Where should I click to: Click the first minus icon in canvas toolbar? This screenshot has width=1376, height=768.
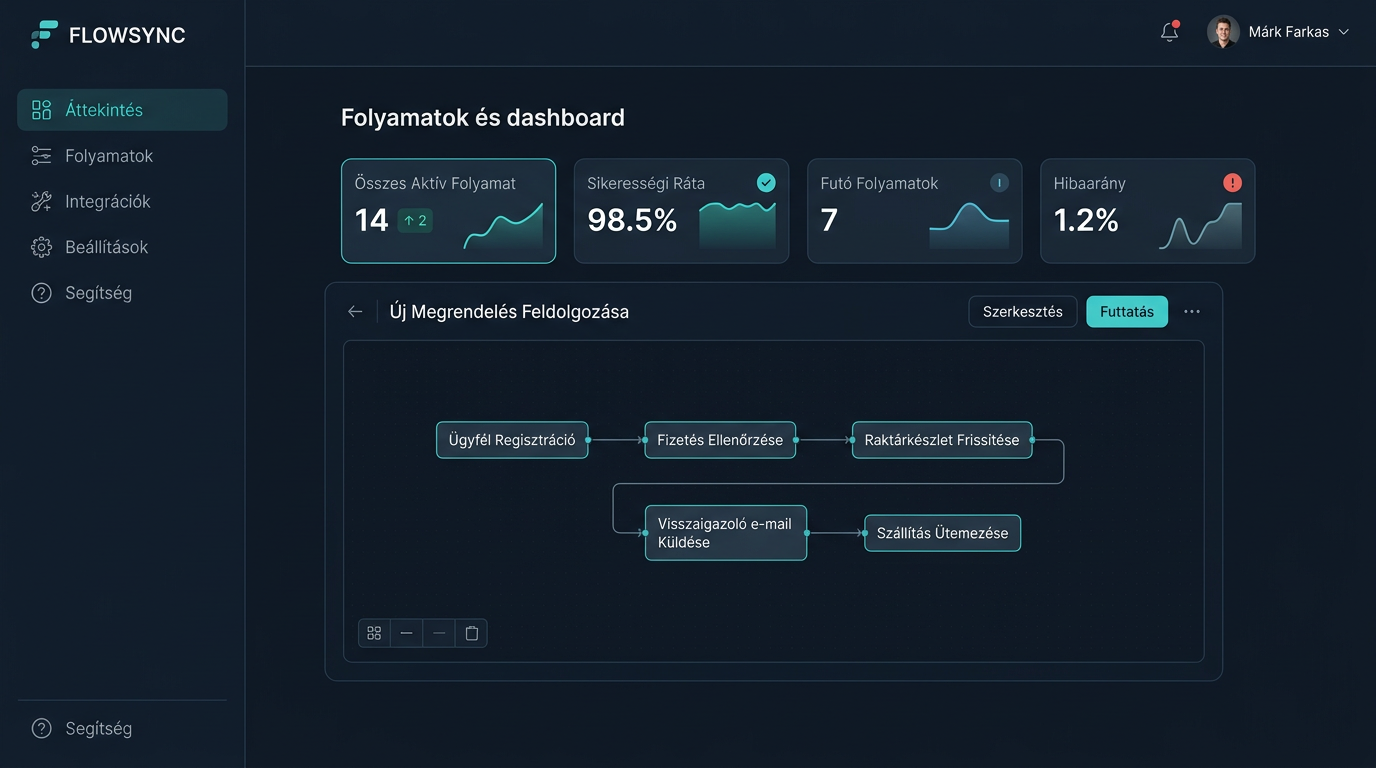click(x=406, y=633)
